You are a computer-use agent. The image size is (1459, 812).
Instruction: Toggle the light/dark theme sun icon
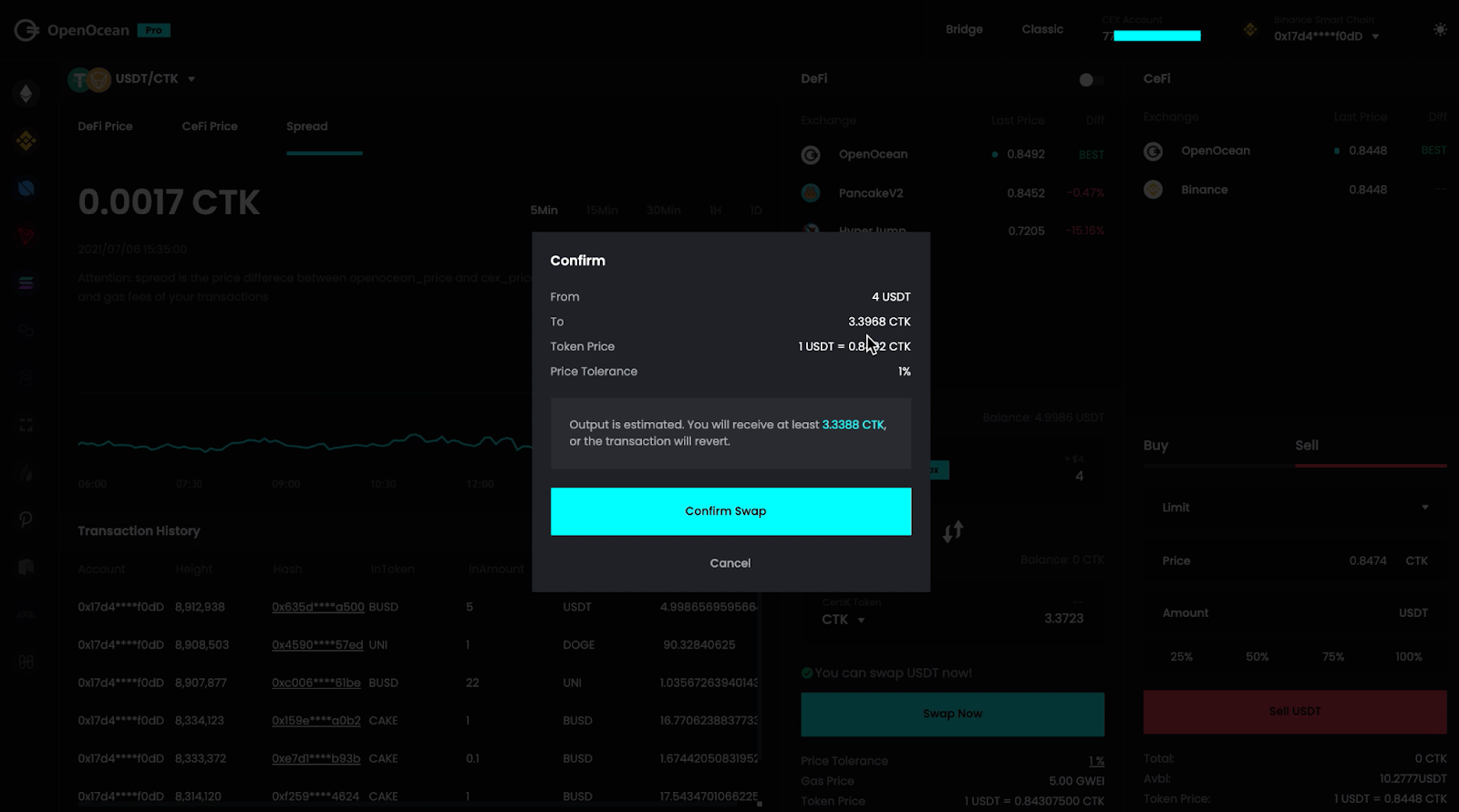(x=1440, y=30)
